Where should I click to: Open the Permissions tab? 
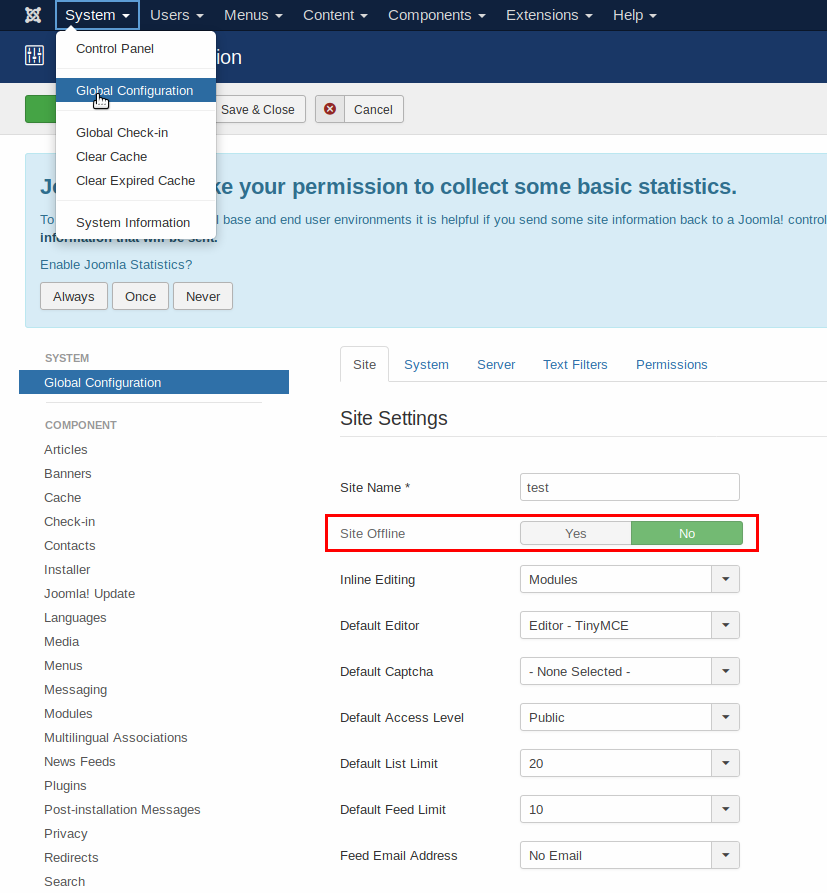point(671,365)
